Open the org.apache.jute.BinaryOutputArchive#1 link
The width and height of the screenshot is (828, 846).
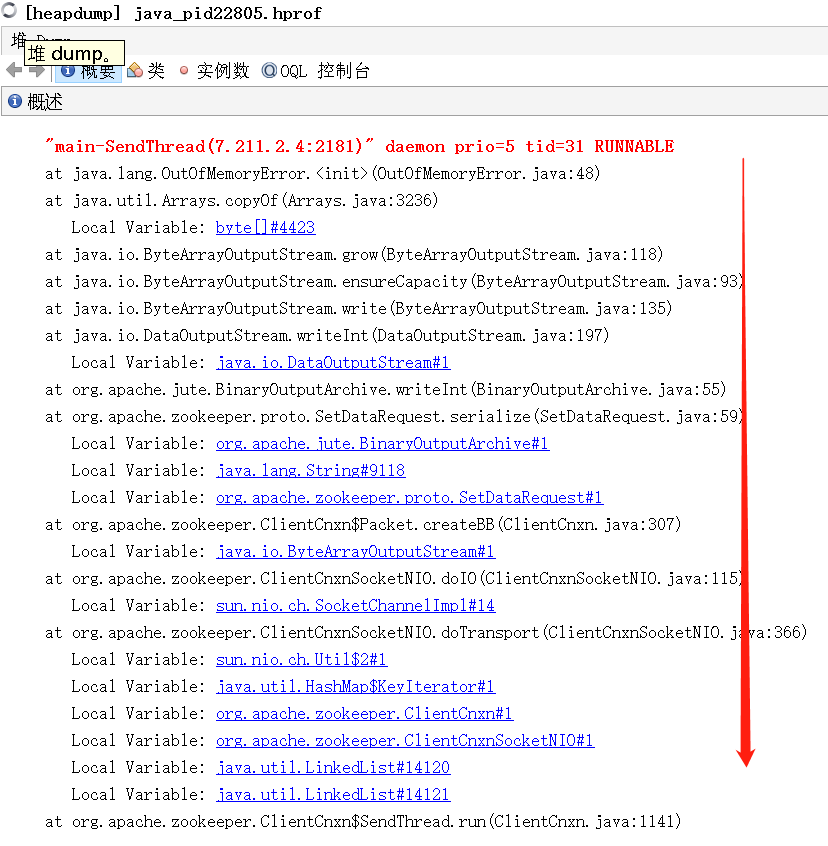[x=382, y=443]
